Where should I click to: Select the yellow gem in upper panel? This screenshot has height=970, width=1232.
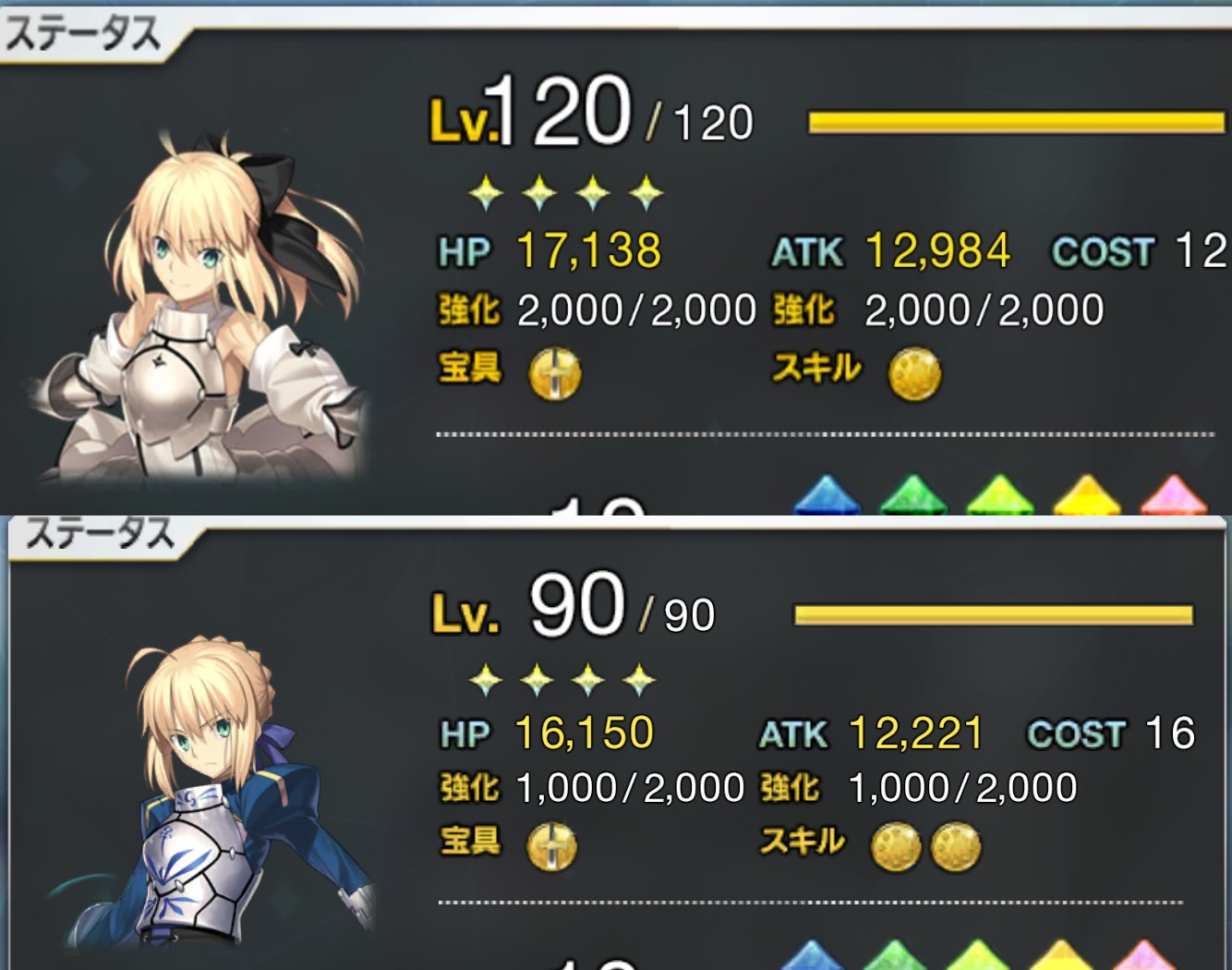pos(1086,495)
